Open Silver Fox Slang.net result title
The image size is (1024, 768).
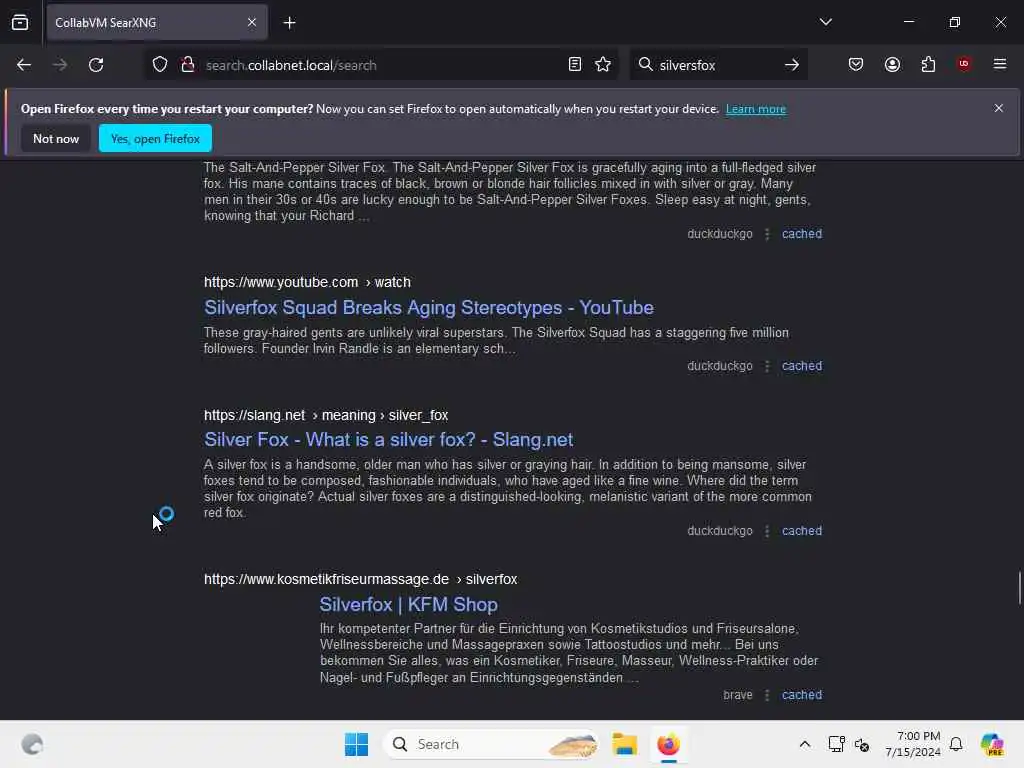pyautogui.click(x=389, y=440)
